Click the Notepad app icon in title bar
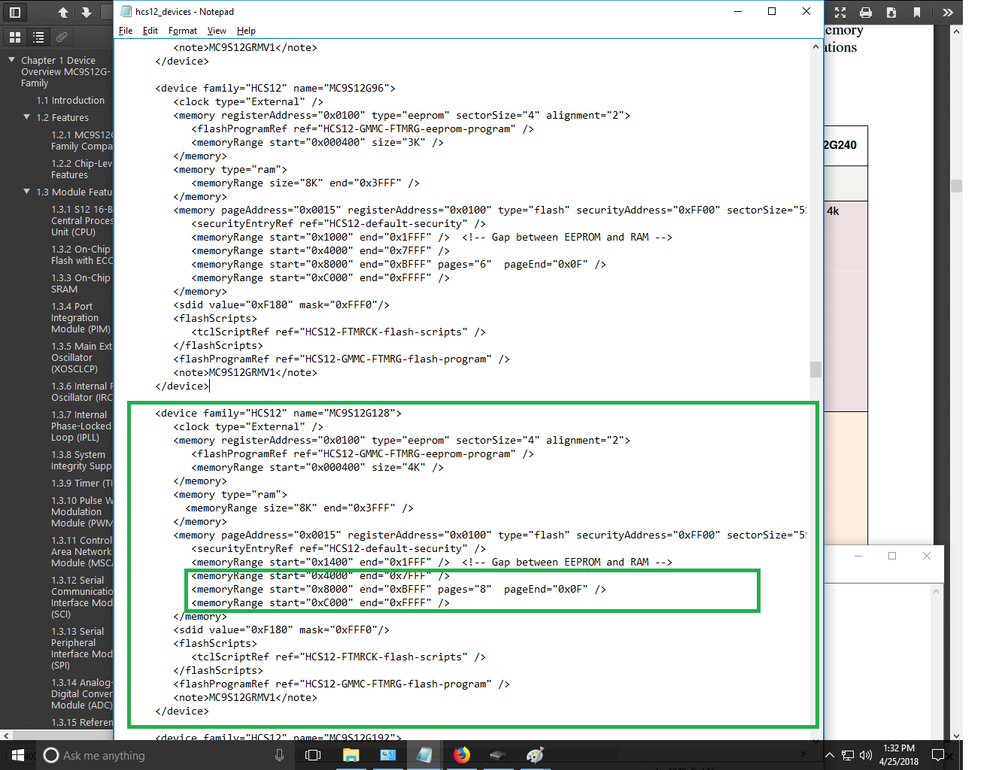Image resolution: width=999 pixels, height=770 pixels. pos(126,11)
